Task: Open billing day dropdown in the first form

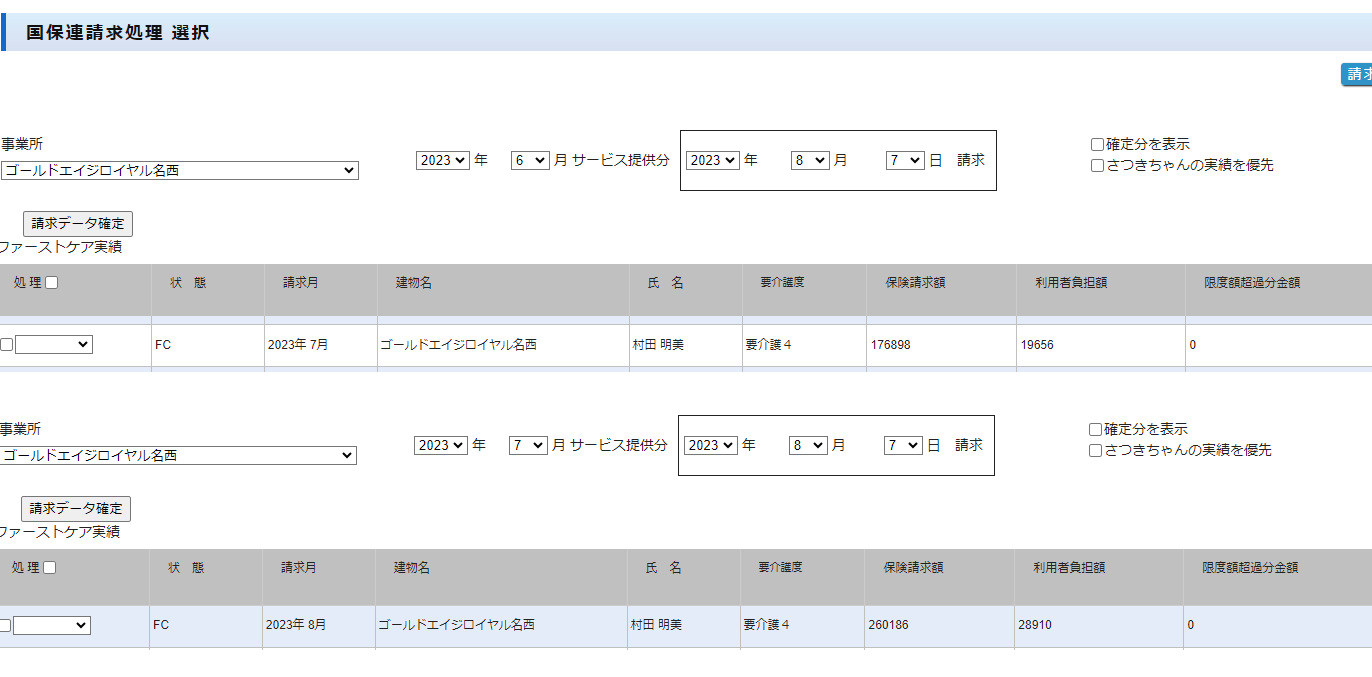Action: 904,160
